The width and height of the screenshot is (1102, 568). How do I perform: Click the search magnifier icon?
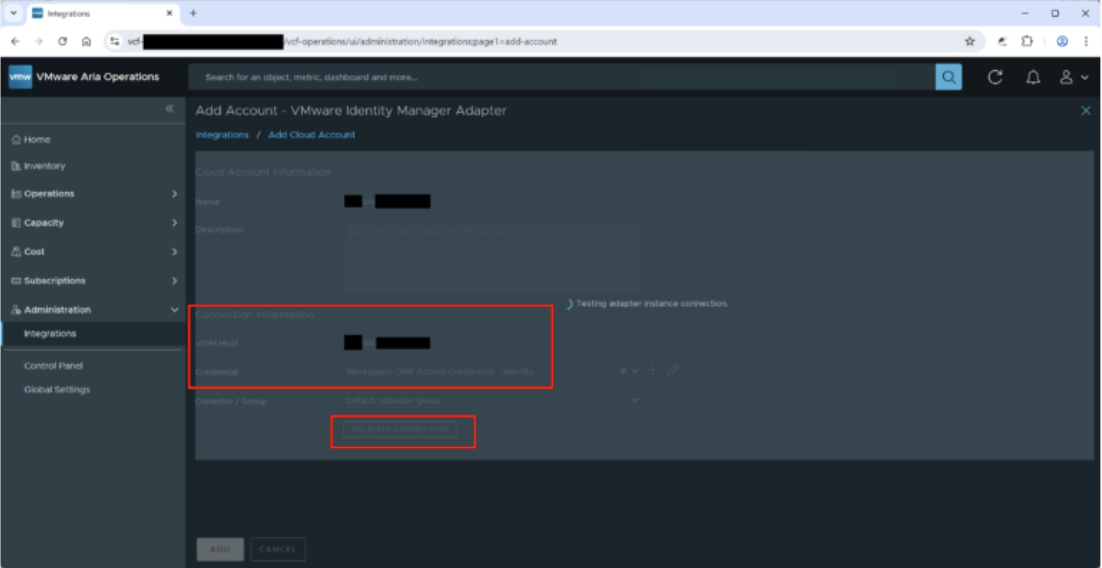(948, 77)
